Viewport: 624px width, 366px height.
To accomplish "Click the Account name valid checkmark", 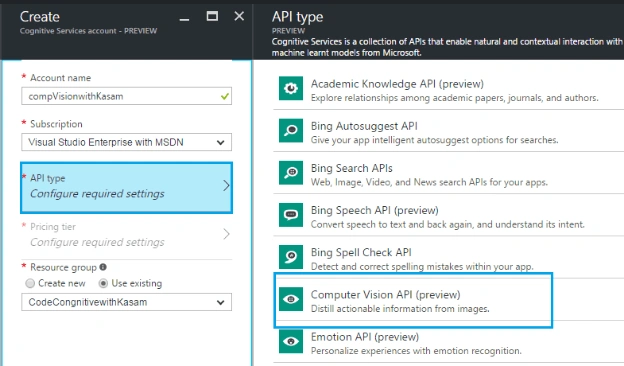I will (225, 96).
